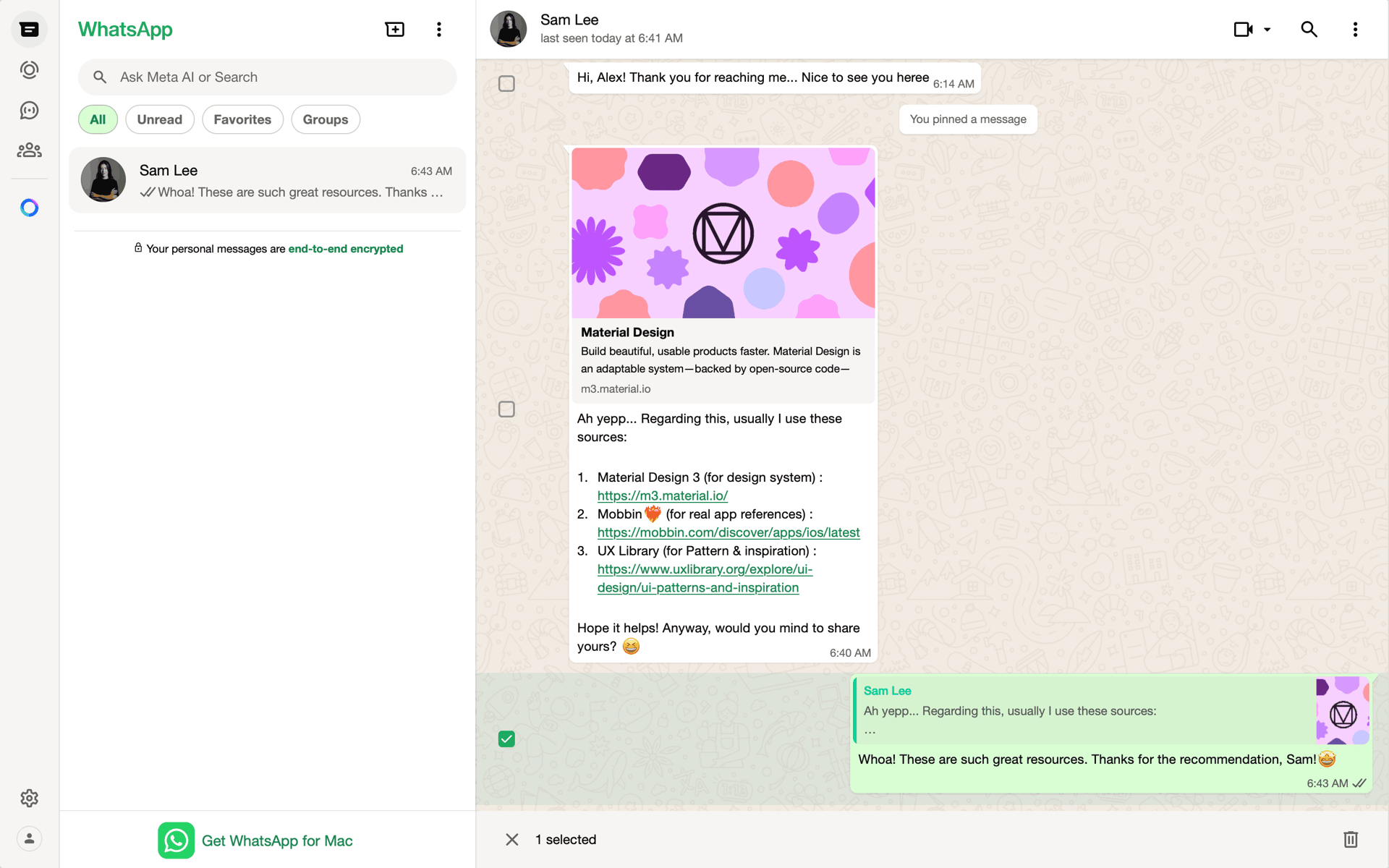Switch to the Unread filter
The width and height of the screenshot is (1389, 868).
coord(160,119)
